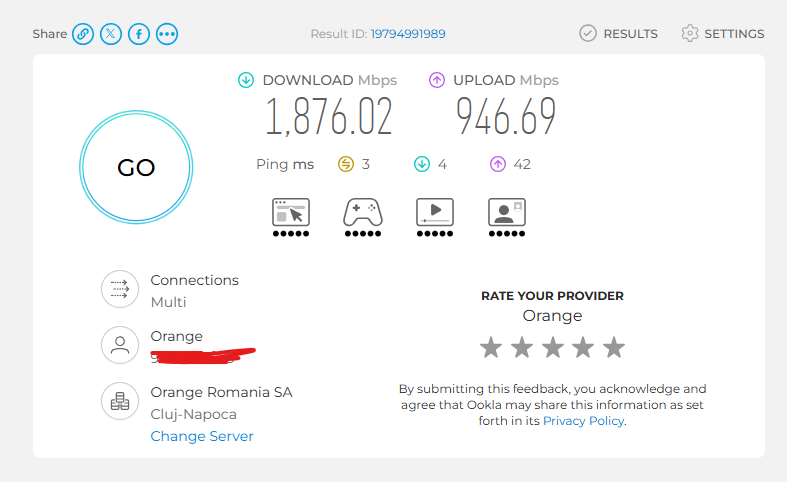
Task: Copy the share link icon
Action: (83, 34)
